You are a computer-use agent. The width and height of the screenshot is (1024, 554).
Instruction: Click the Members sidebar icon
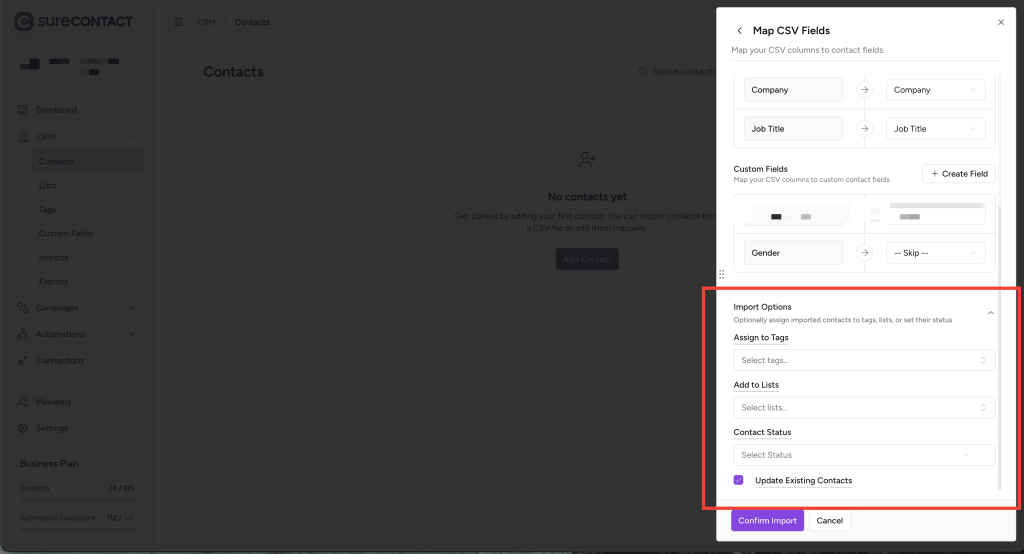23,402
